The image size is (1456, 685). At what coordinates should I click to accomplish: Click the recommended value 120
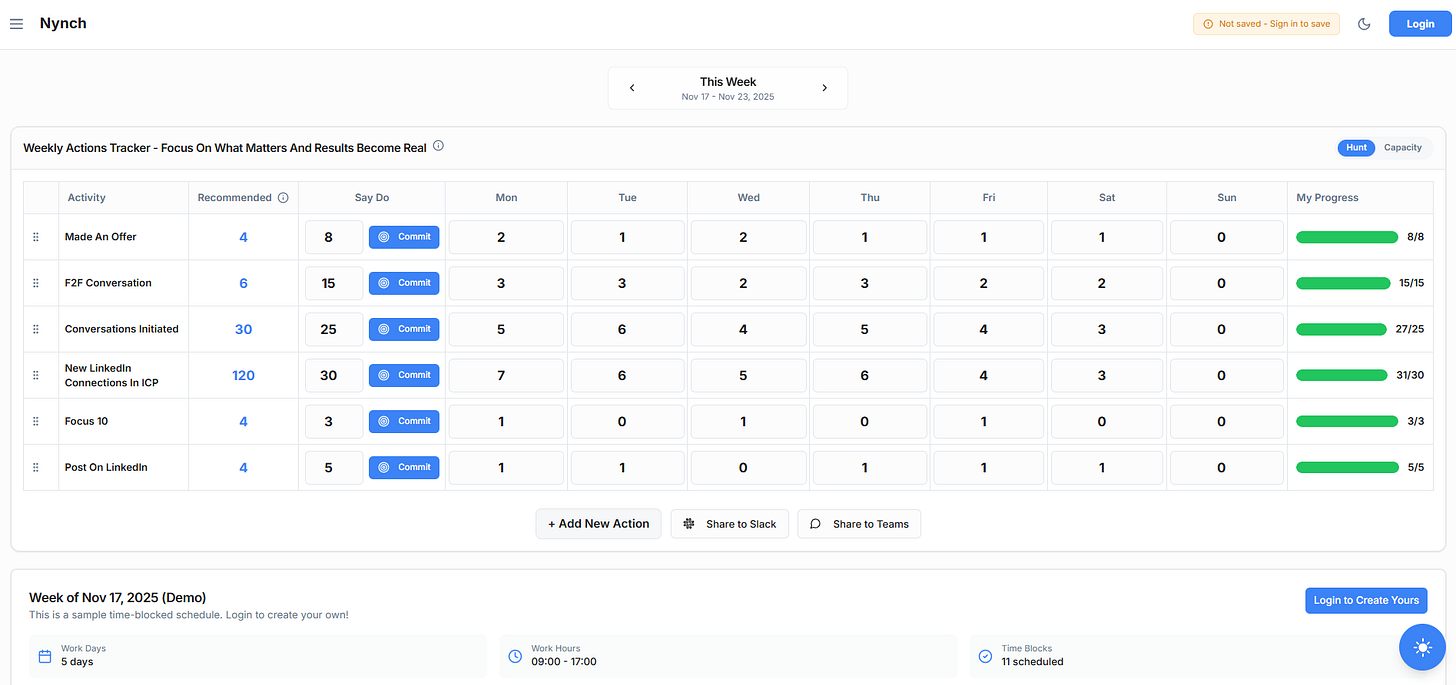(x=243, y=375)
